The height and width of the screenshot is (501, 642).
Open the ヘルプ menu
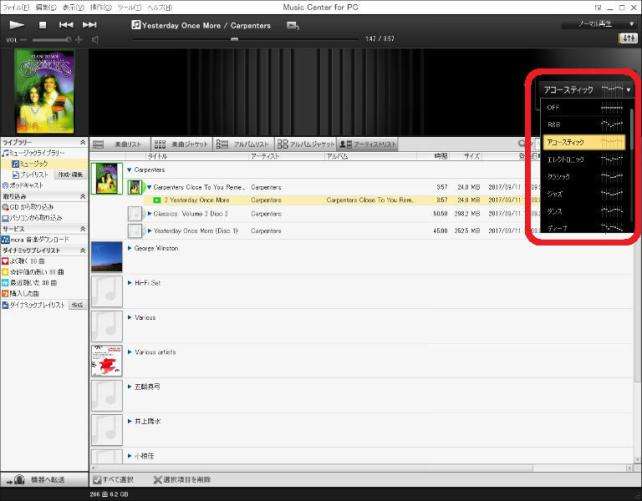[160, 7]
